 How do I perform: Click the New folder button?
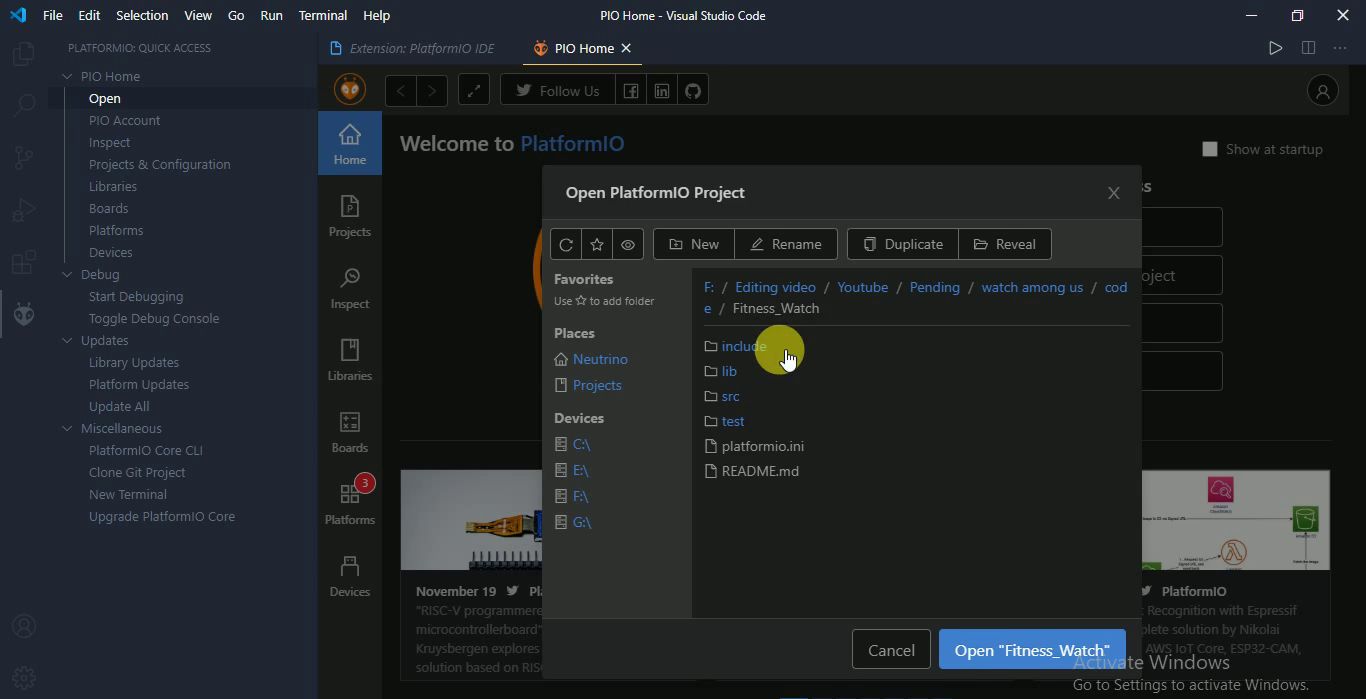(694, 244)
